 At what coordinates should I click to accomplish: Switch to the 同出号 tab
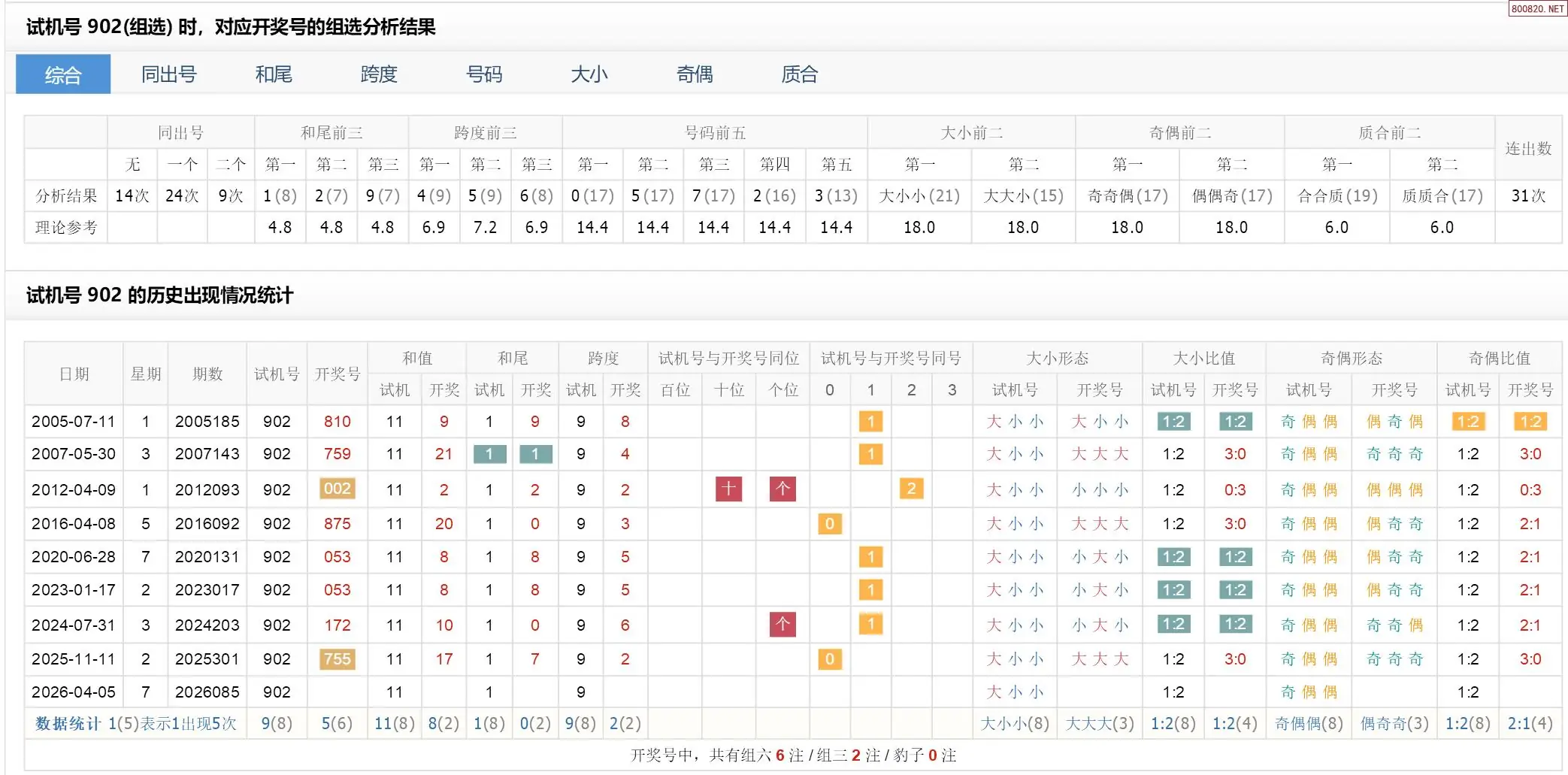pos(168,74)
